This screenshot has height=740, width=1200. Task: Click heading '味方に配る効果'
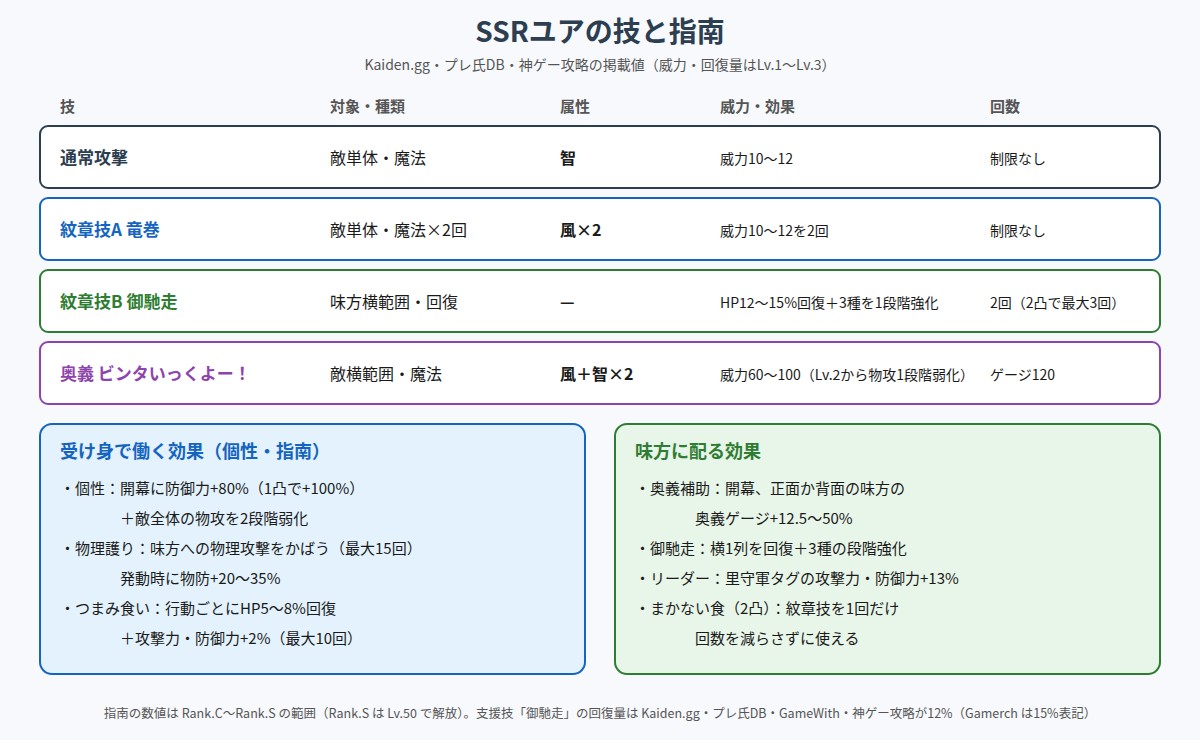pyautogui.click(x=698, y=451)
